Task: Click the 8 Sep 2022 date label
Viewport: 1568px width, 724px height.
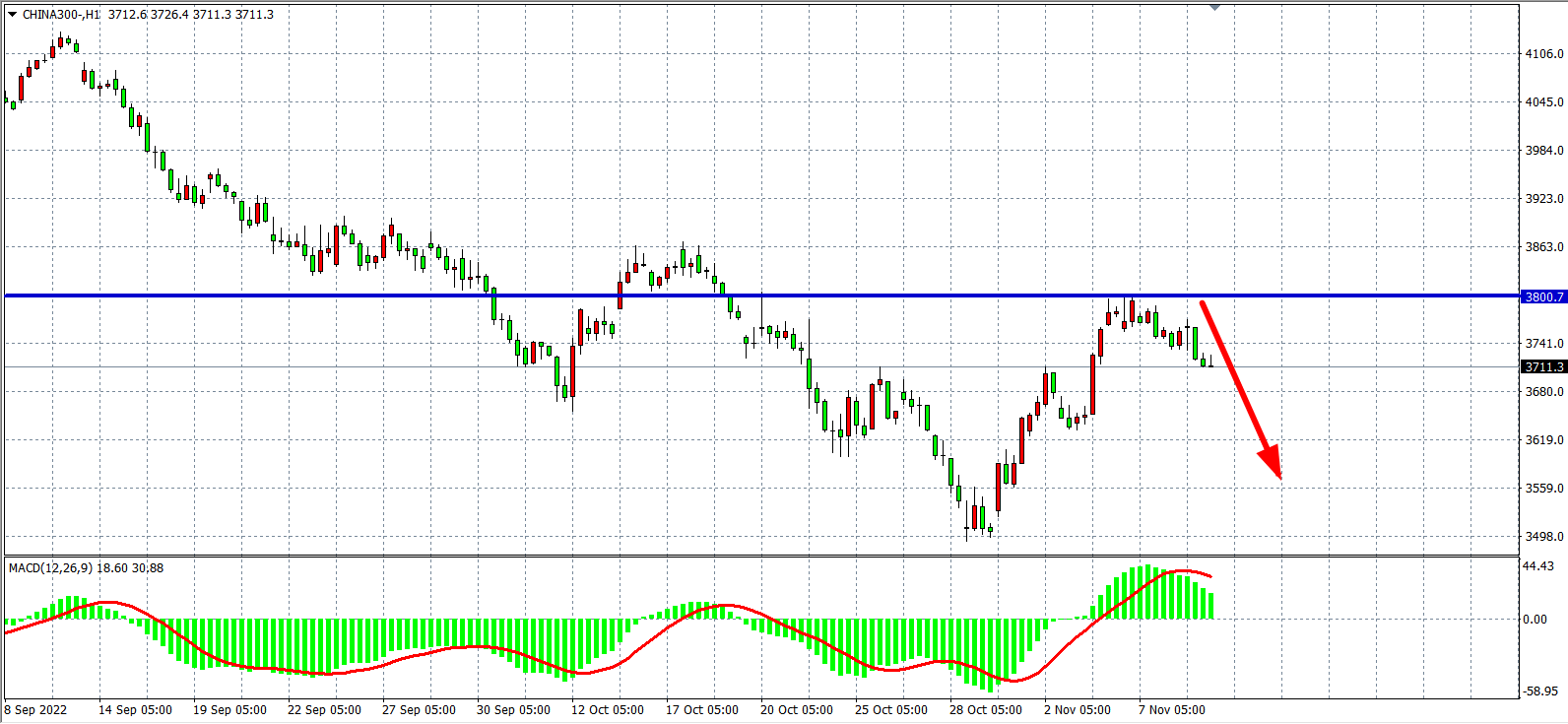Action: (36, 709)
